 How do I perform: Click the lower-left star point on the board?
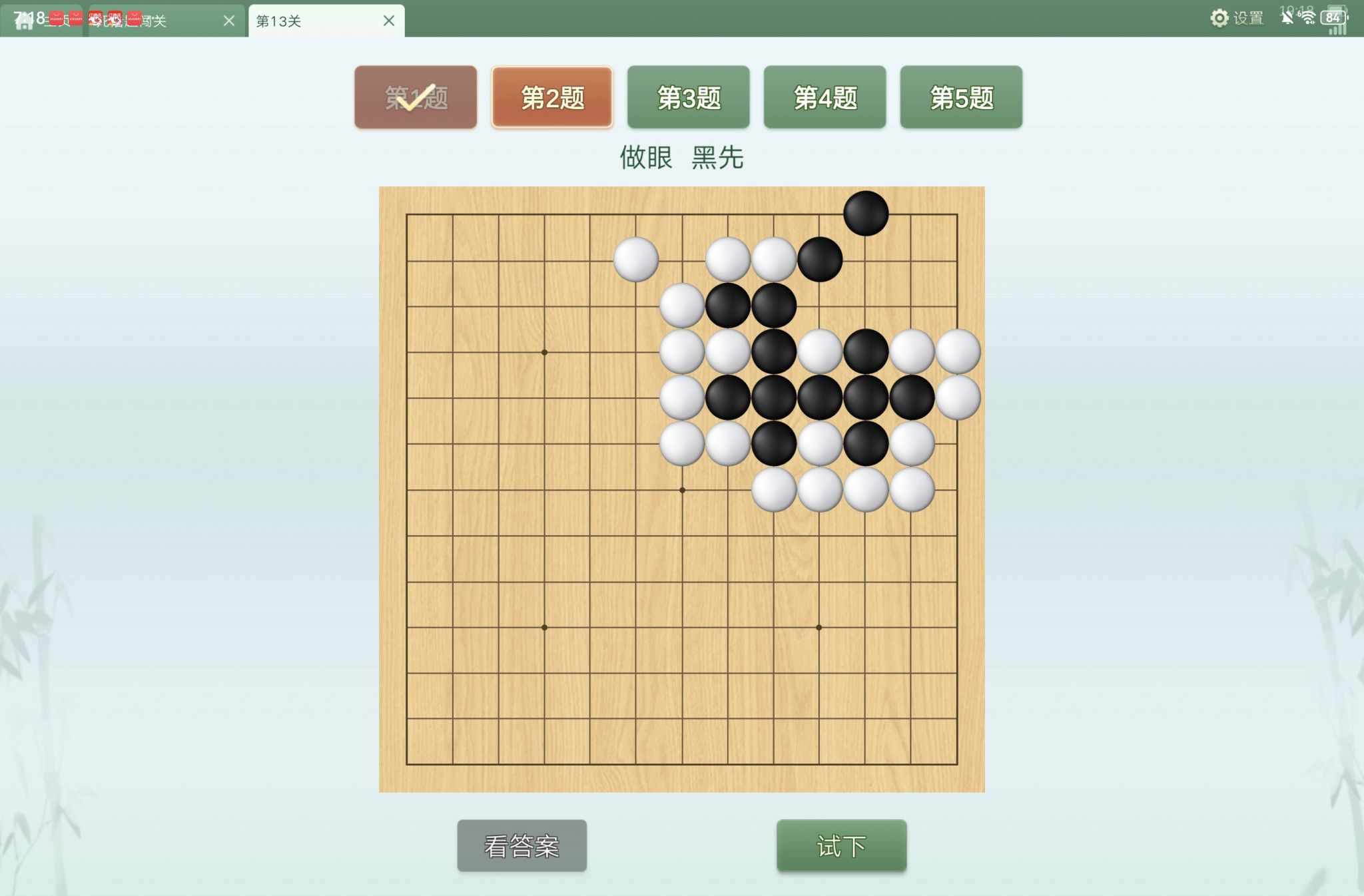click(x=544, y=628)
